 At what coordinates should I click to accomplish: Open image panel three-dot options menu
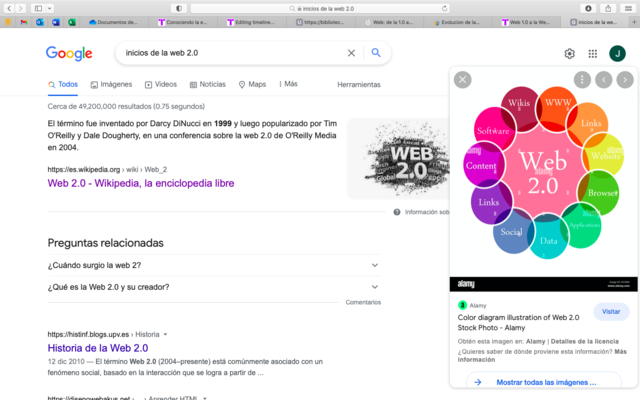(x=582, y=80)
